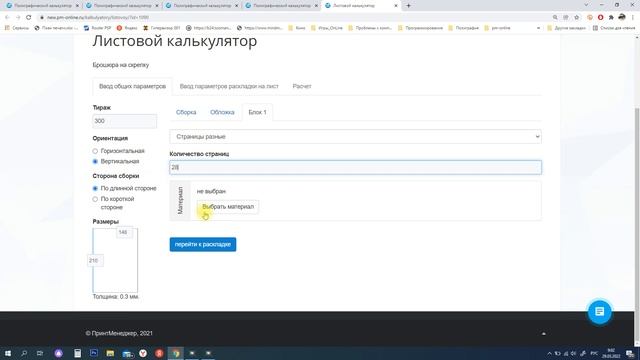Bookmark this page with the star icon
This screenshot has width=640, height=360.
pyautogui.click(x=576, y=18)
